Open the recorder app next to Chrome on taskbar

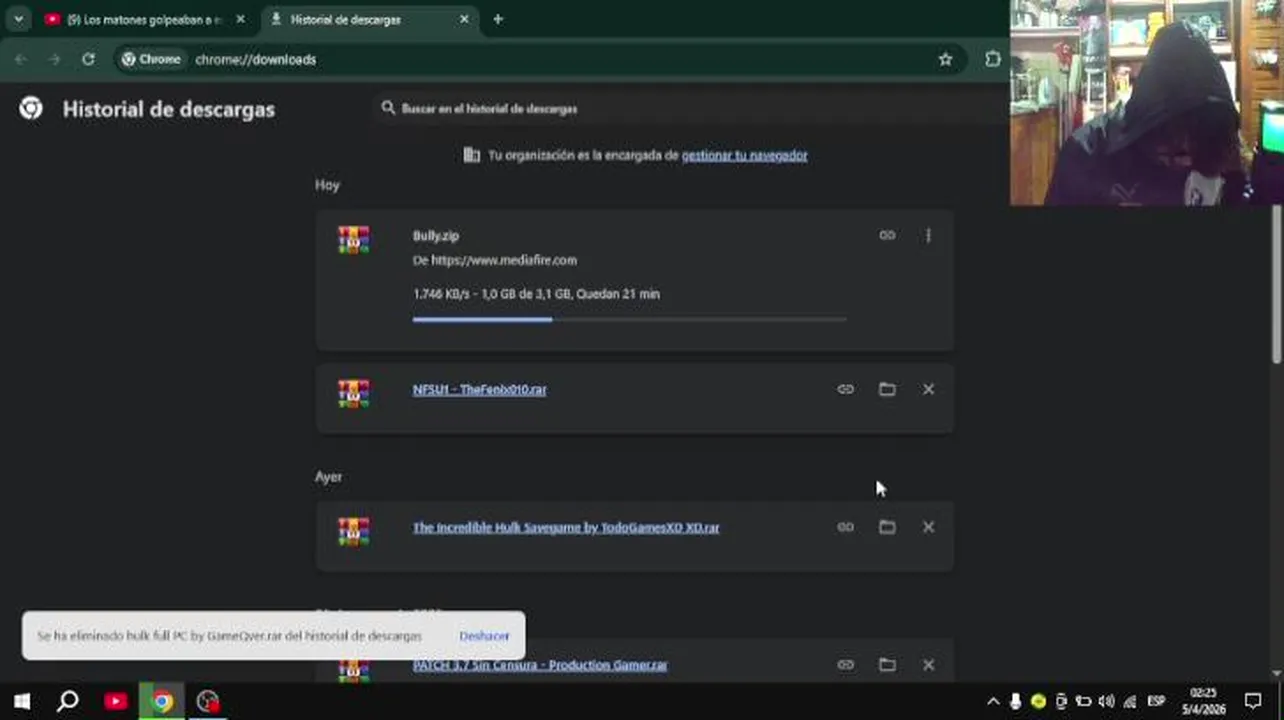point(208,701)
